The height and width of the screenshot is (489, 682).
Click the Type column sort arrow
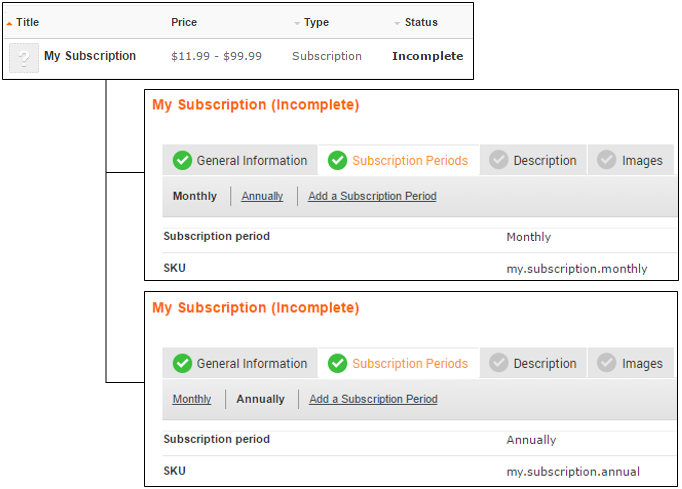coord(297,23)
